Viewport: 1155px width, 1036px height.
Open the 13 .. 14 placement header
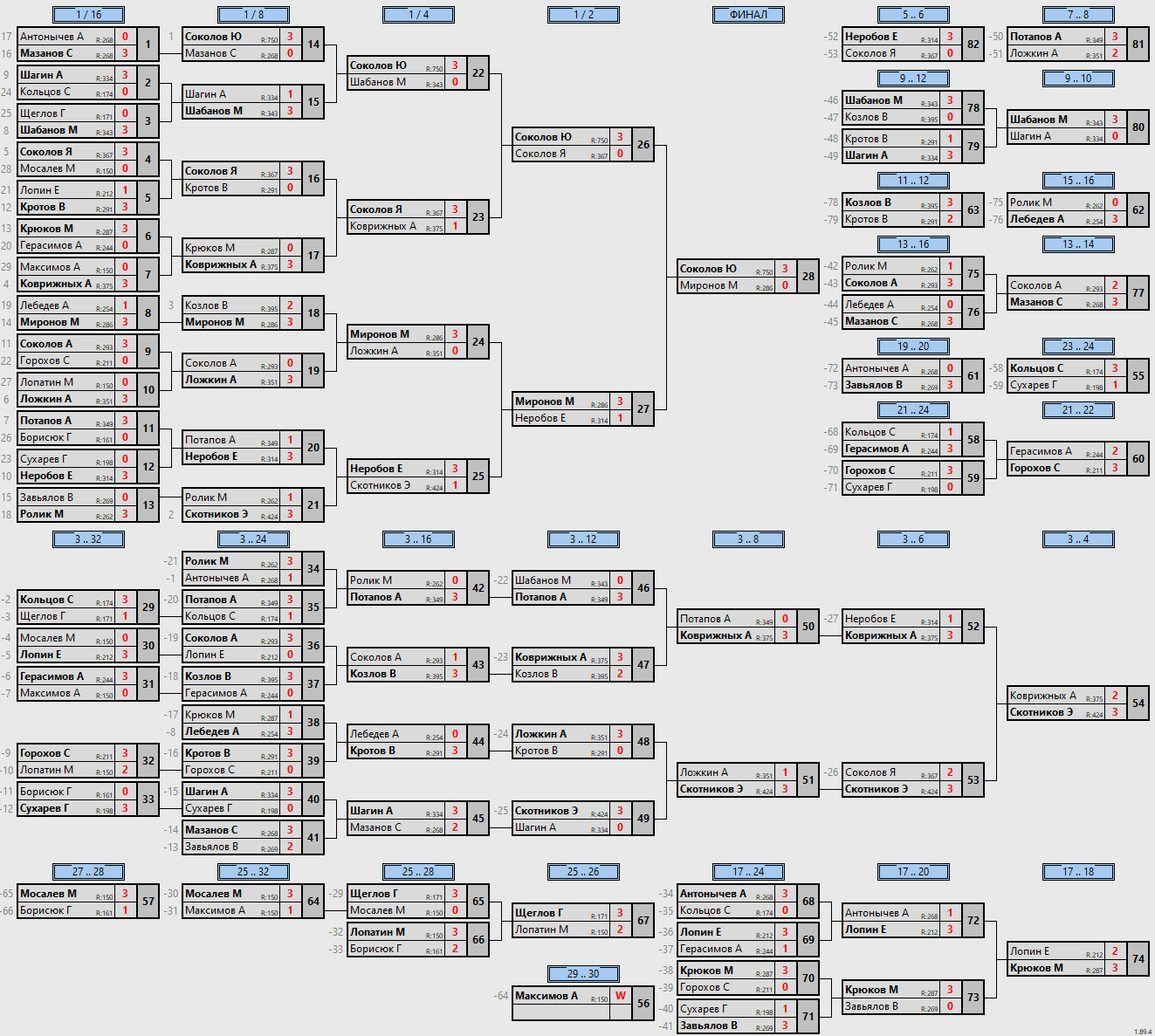[x=1078, y=244]
